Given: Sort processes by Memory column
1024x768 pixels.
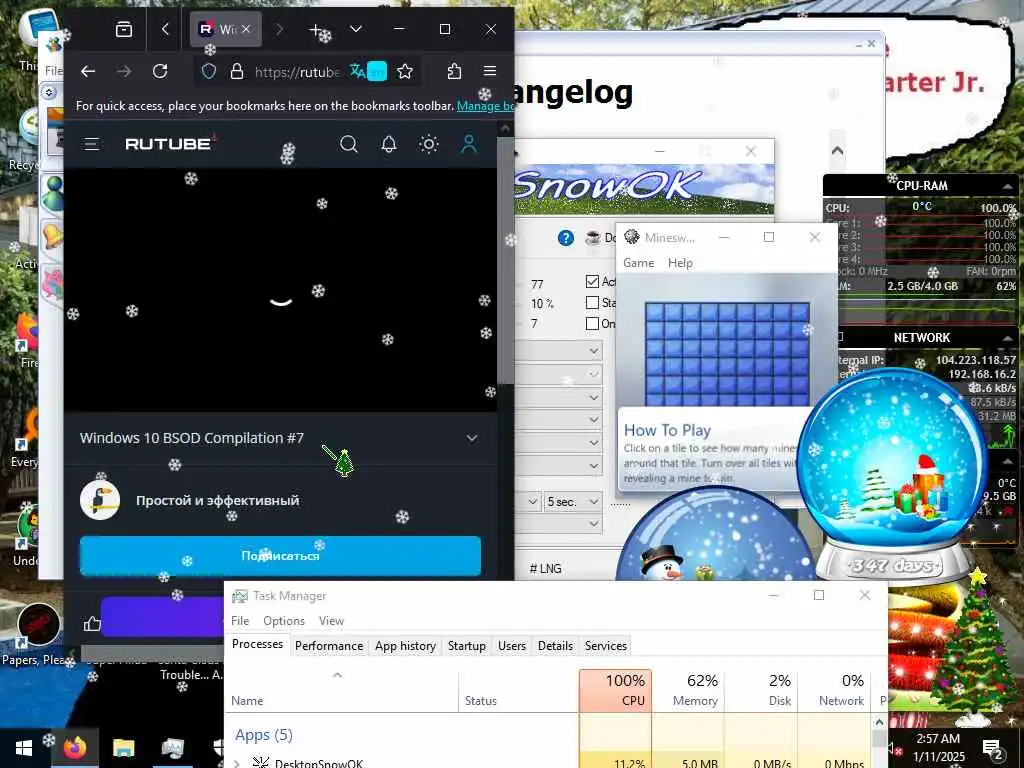Looking at the screenshot, I should click(688, 690).
